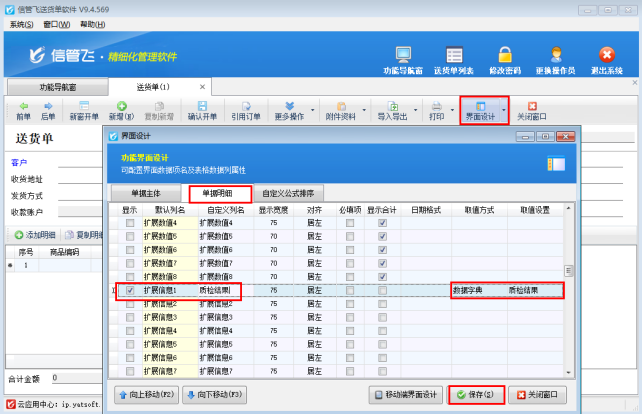Toggle 显示合计 checkbox for 扩展数值5 row

383,236
